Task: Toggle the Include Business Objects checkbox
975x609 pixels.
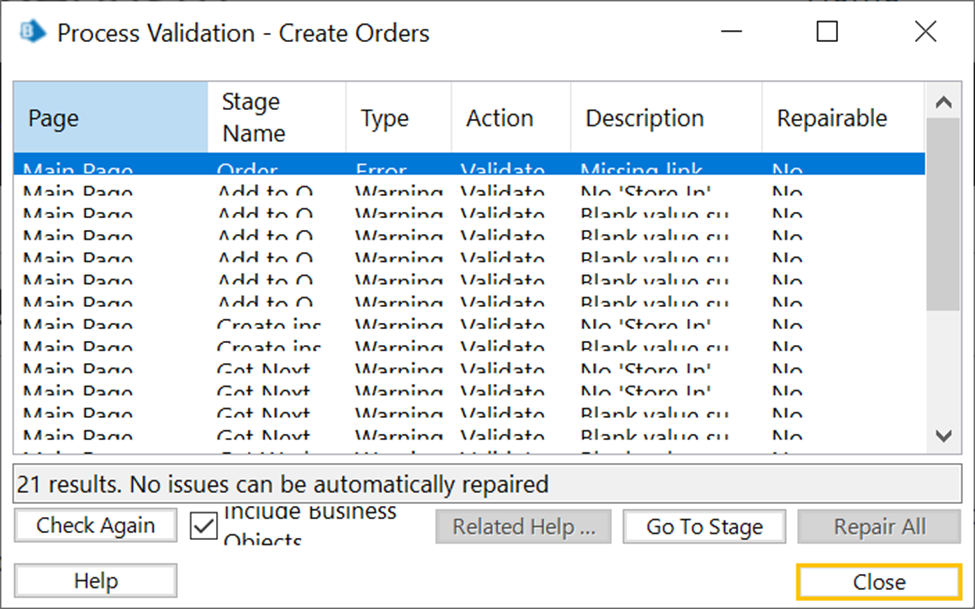Action: pos(203,526)
